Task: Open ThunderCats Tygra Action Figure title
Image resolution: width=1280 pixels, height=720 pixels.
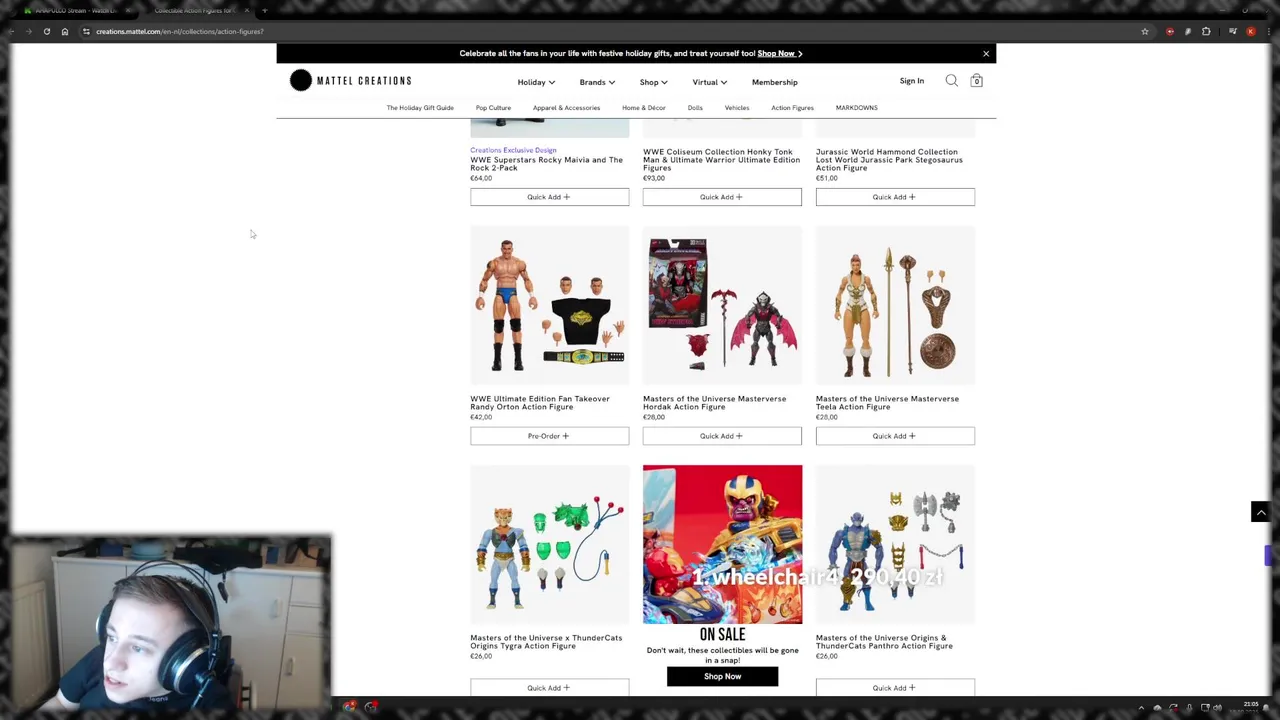Action: (x=546, y=642)
